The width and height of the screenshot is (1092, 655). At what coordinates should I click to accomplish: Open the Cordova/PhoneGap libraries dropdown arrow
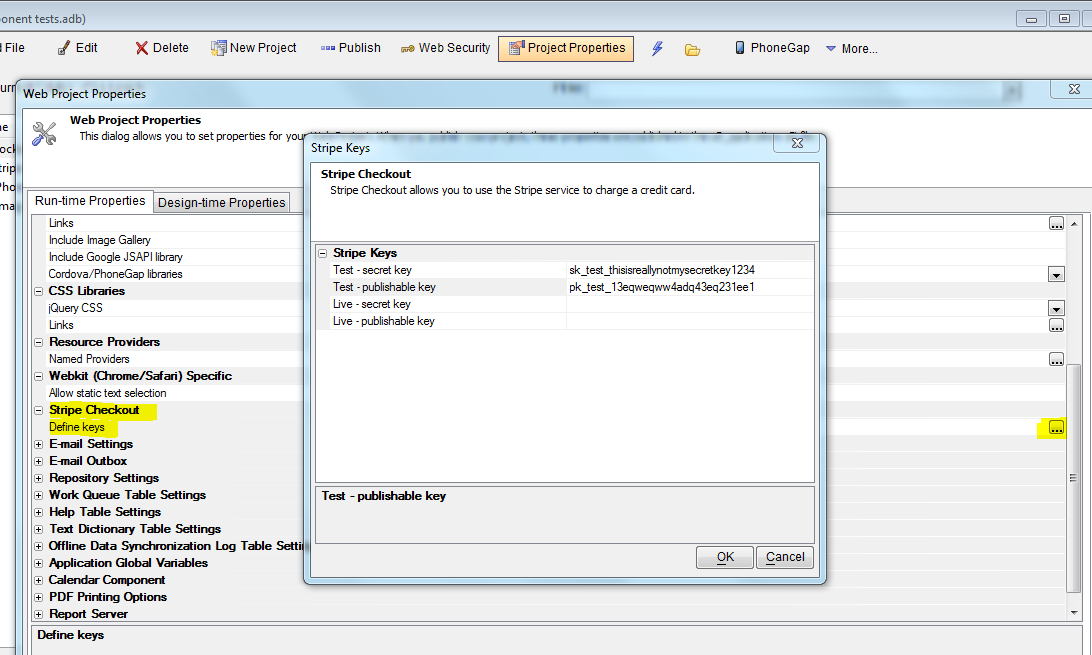[1056, 274]
